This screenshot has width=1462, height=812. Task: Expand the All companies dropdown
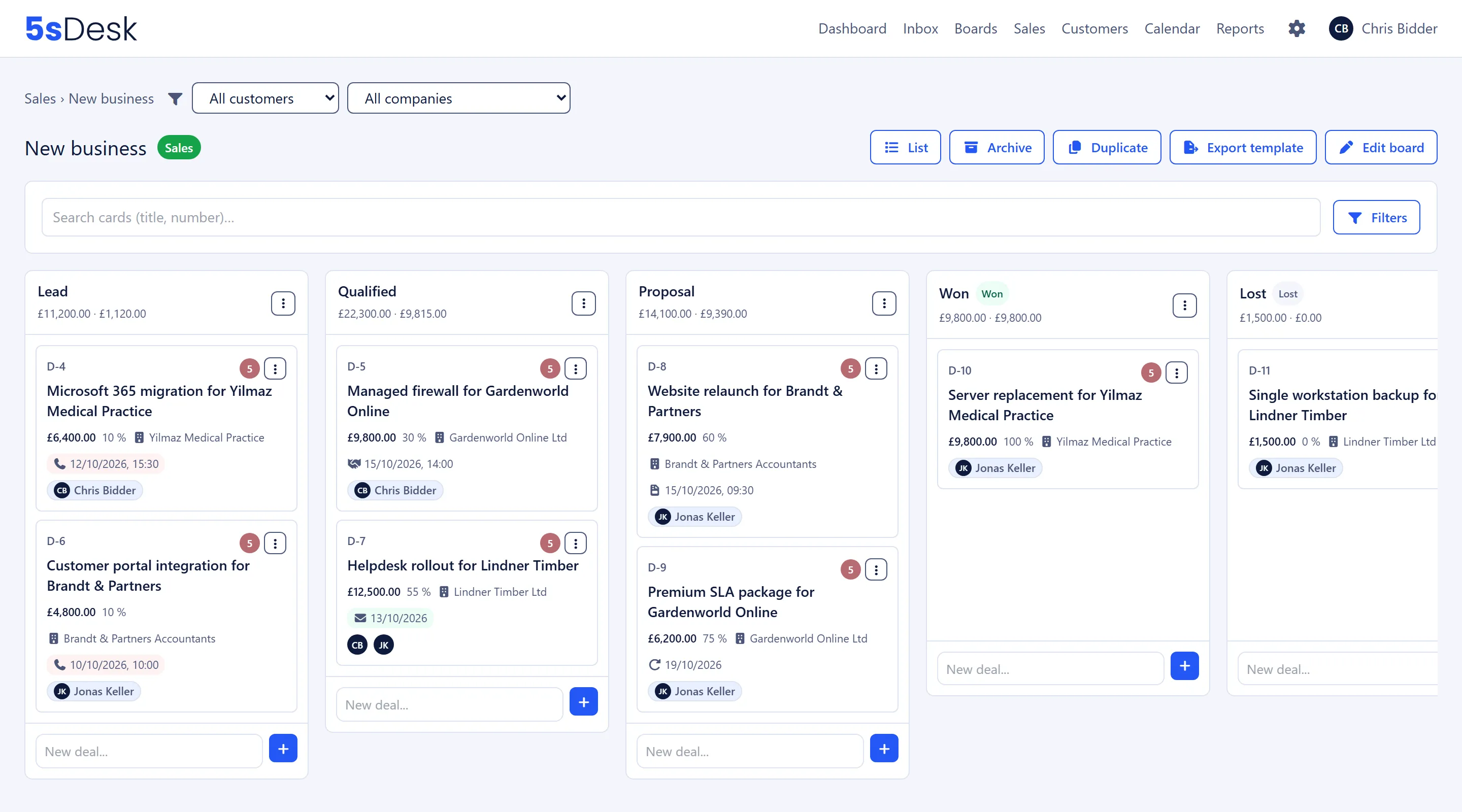click(x=458, y=98)
